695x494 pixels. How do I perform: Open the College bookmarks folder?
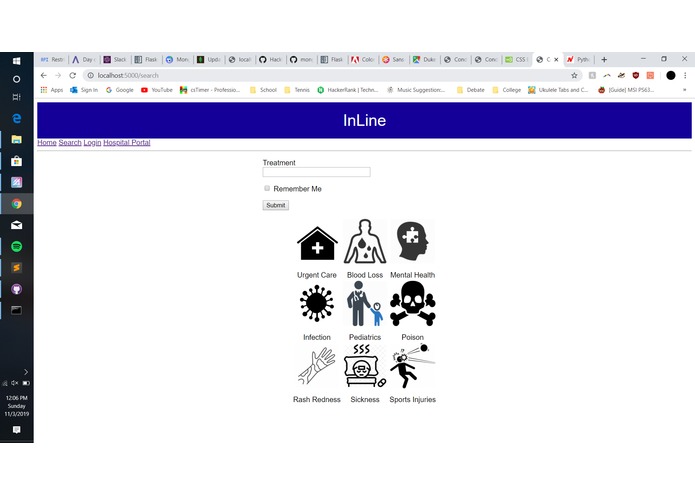(x=507, y=90)
